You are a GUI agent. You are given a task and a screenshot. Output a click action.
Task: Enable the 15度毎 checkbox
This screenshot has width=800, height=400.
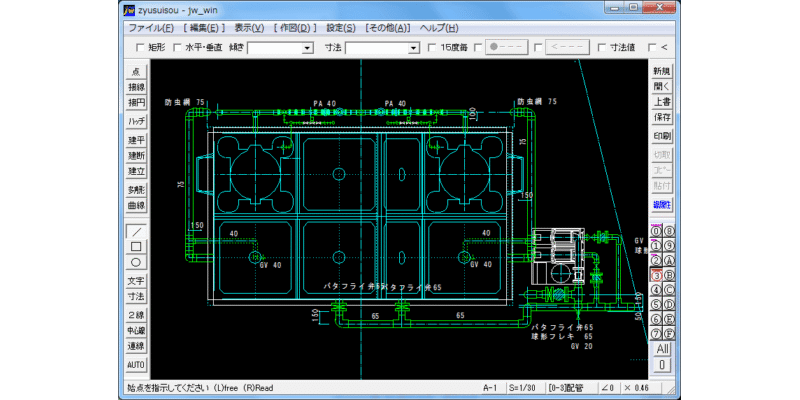click(x=432, y=47)
